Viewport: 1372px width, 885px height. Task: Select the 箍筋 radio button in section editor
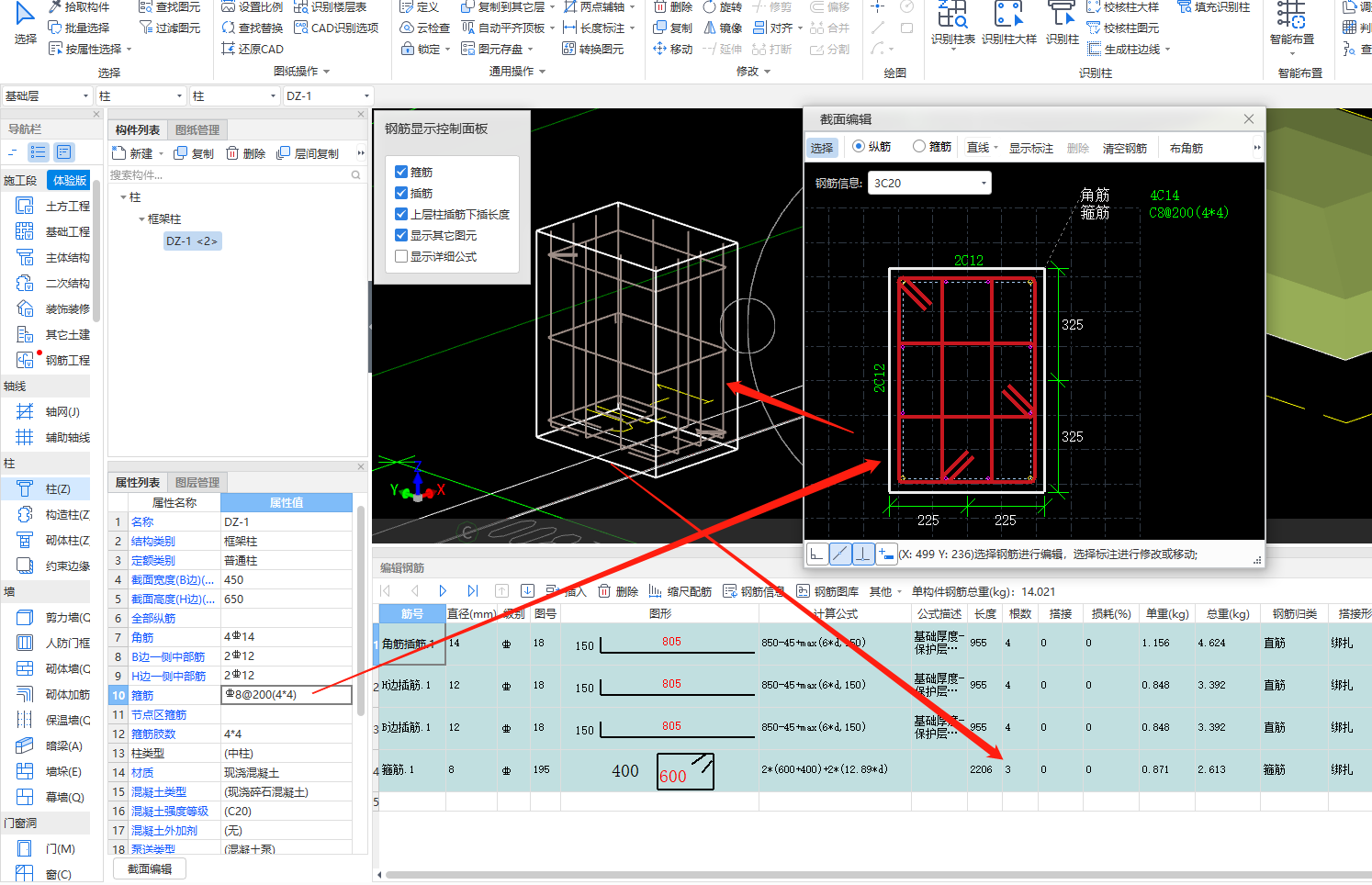coord(919,146)
